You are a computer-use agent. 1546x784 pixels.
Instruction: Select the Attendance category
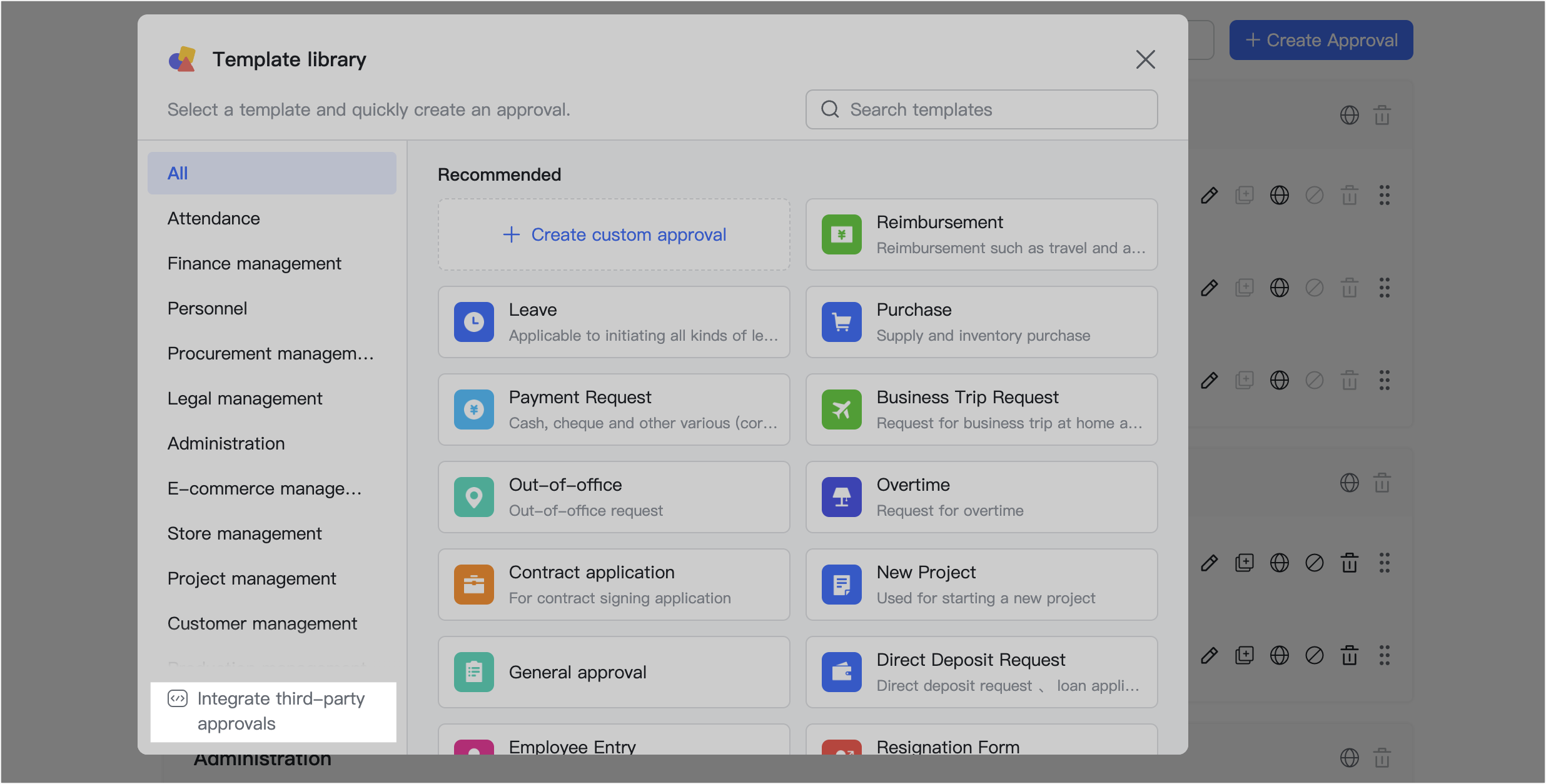[214, 218]
